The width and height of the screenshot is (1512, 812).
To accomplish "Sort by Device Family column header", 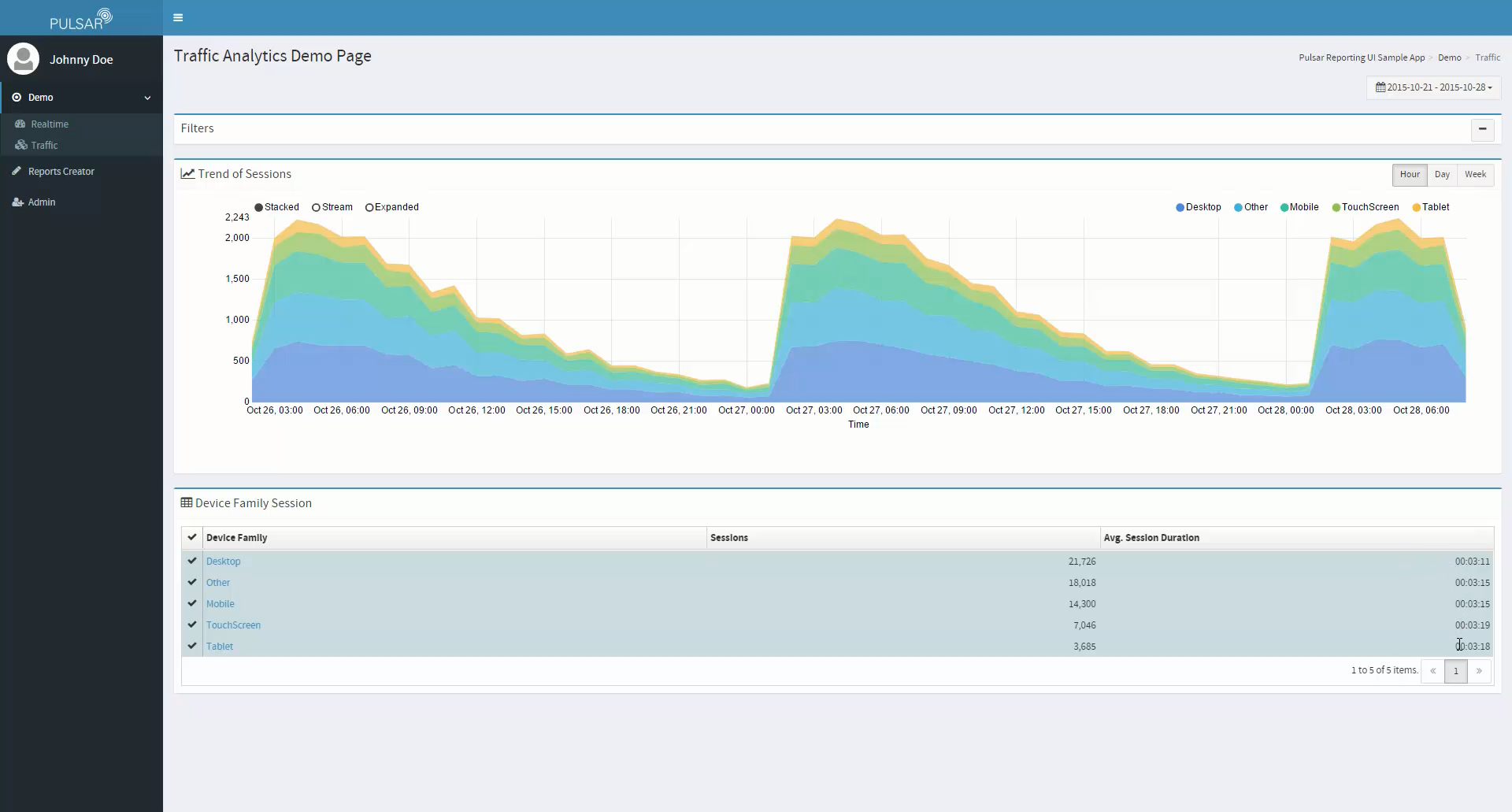I will [454, 538].
